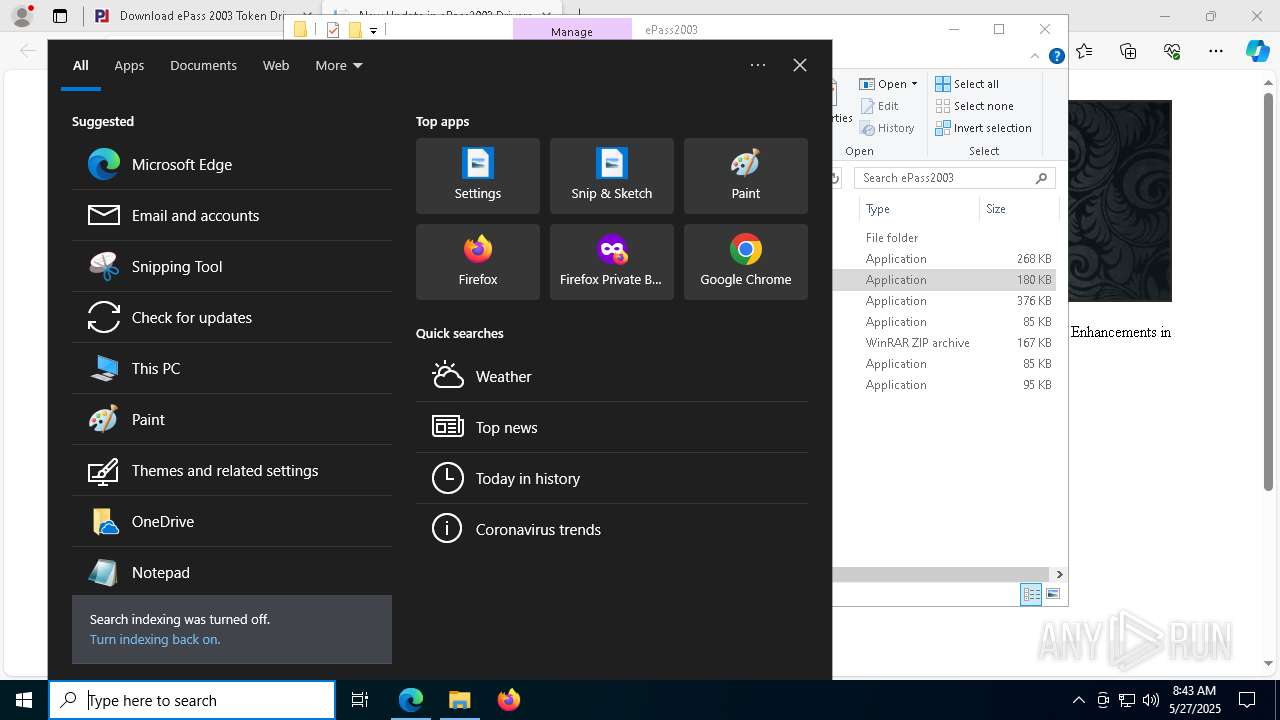Switch to Apps search tab
The width and height of the screenshot is (1280, 720).
pos(129,65)
